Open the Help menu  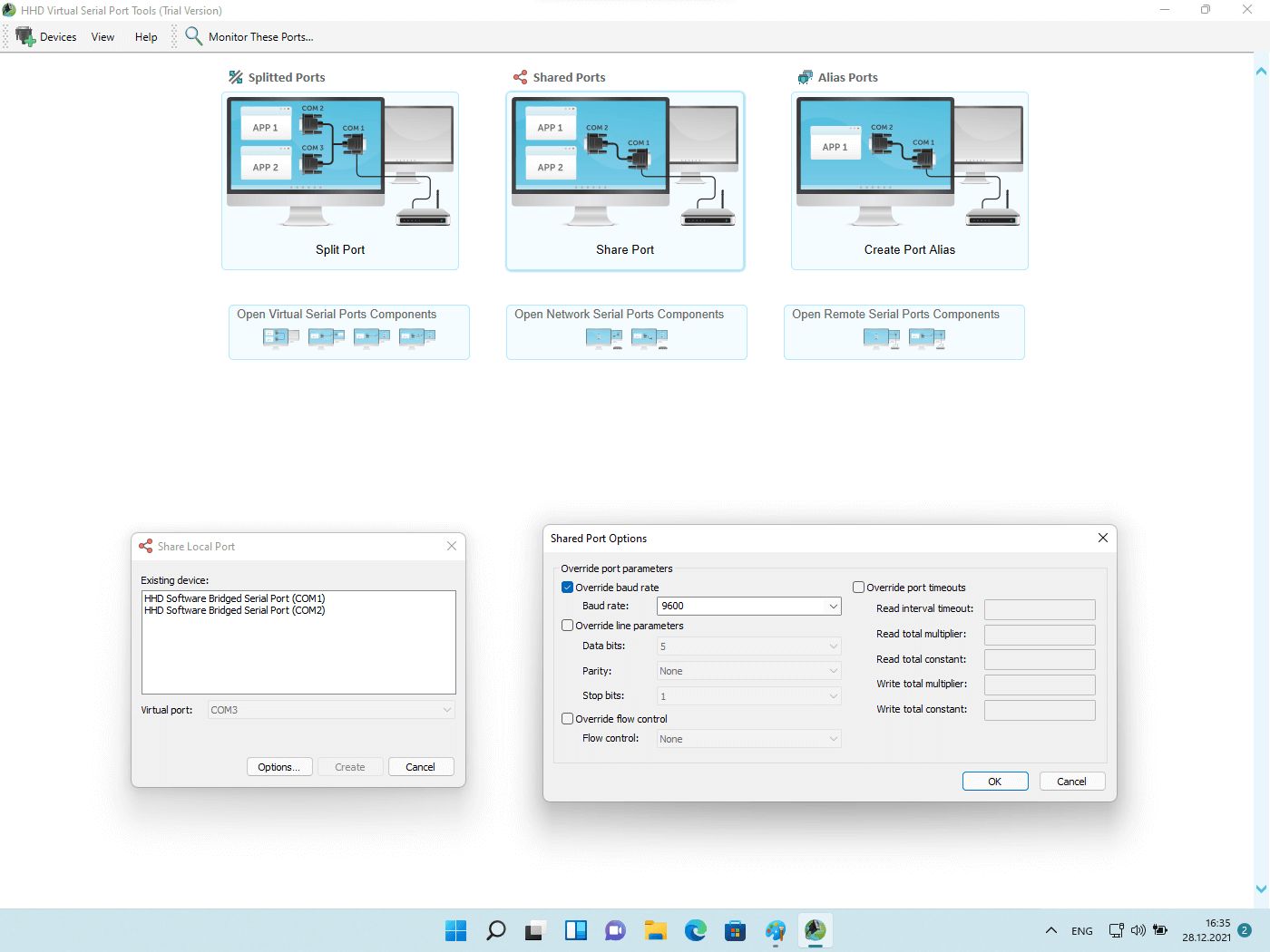[145, 36]
